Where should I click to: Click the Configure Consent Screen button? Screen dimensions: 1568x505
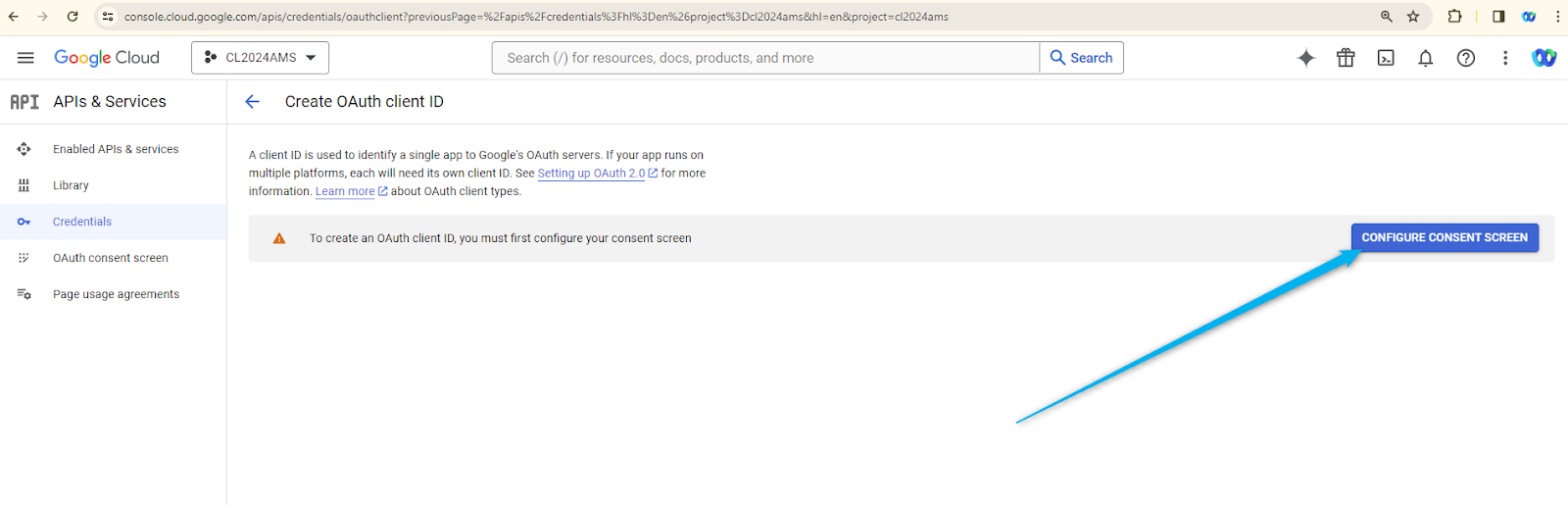[x=1444, y=237]
